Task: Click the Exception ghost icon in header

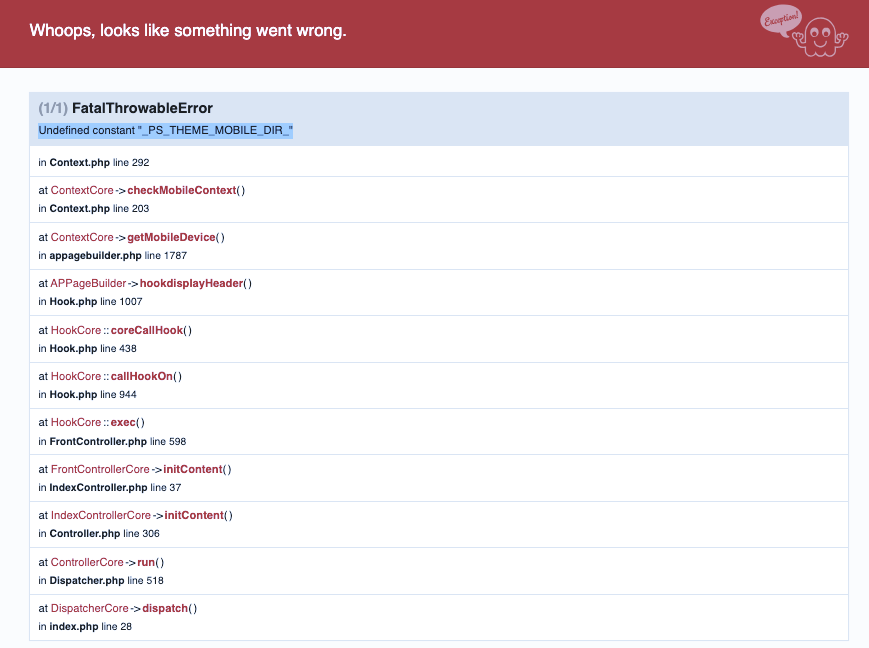Action: (x=804, y=31)
